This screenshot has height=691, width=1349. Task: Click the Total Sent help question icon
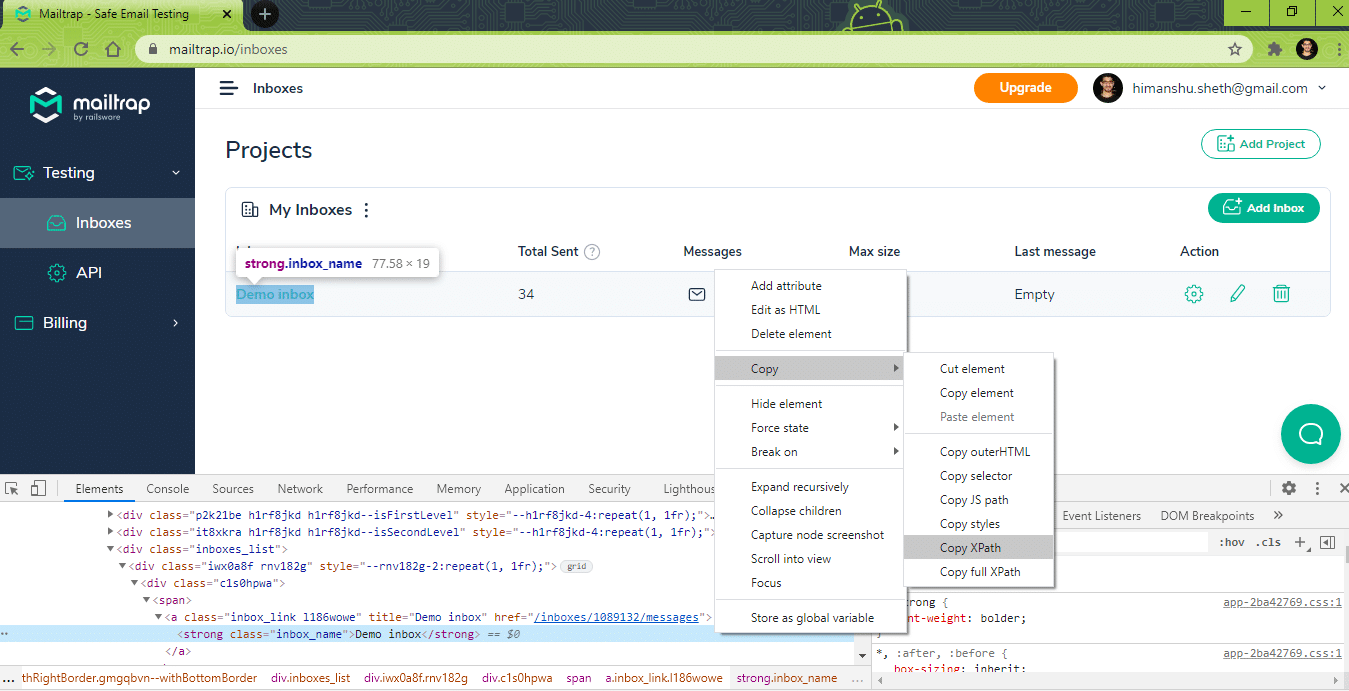pos(592,252)
